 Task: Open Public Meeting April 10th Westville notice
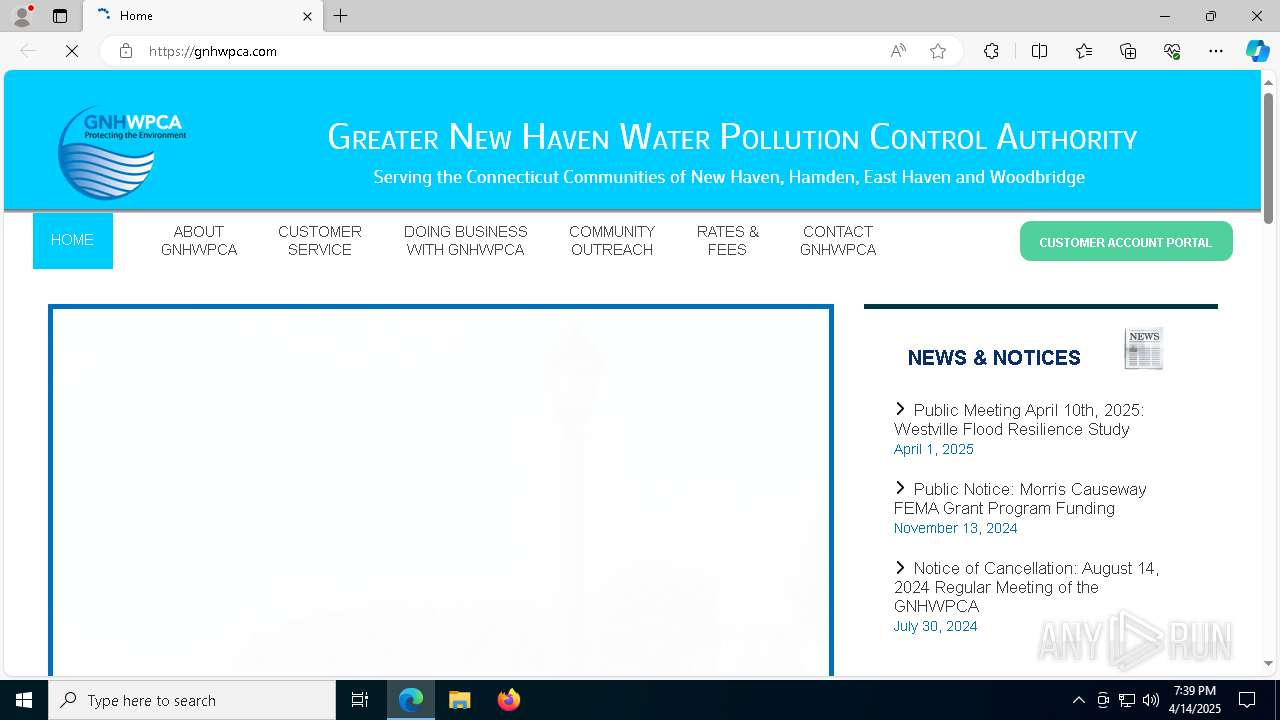pos(1019,419)
